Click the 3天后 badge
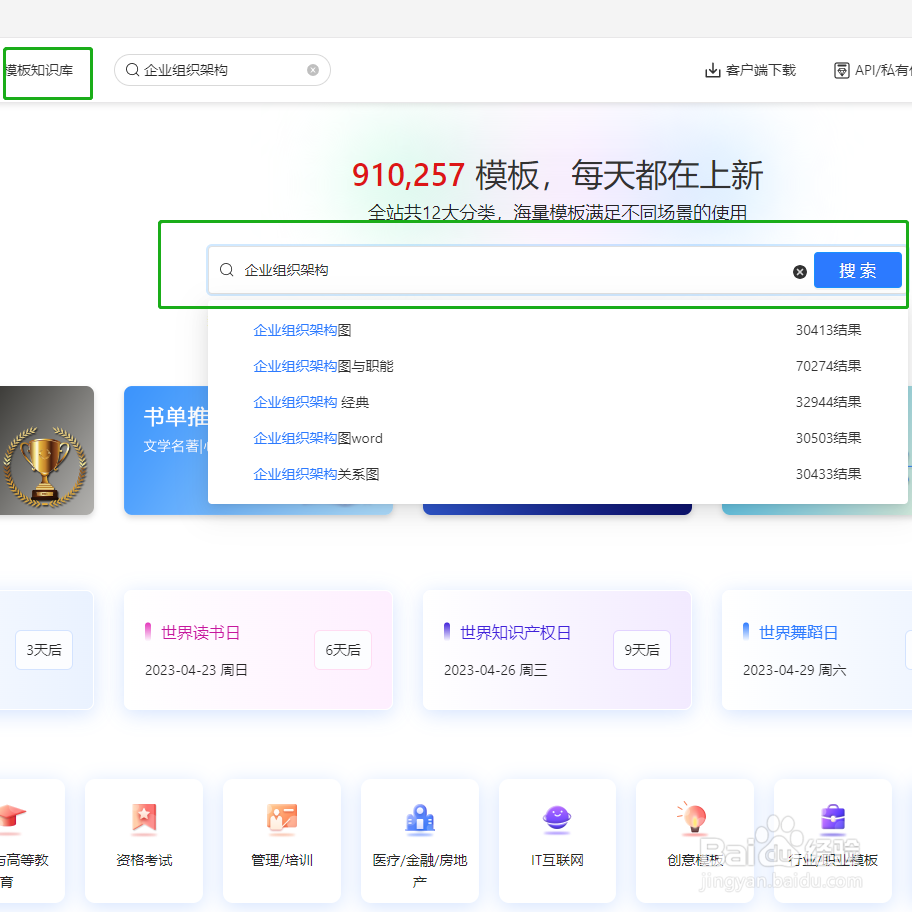Image resolution: width=912 pixels, height=912 pixels. 44,650
